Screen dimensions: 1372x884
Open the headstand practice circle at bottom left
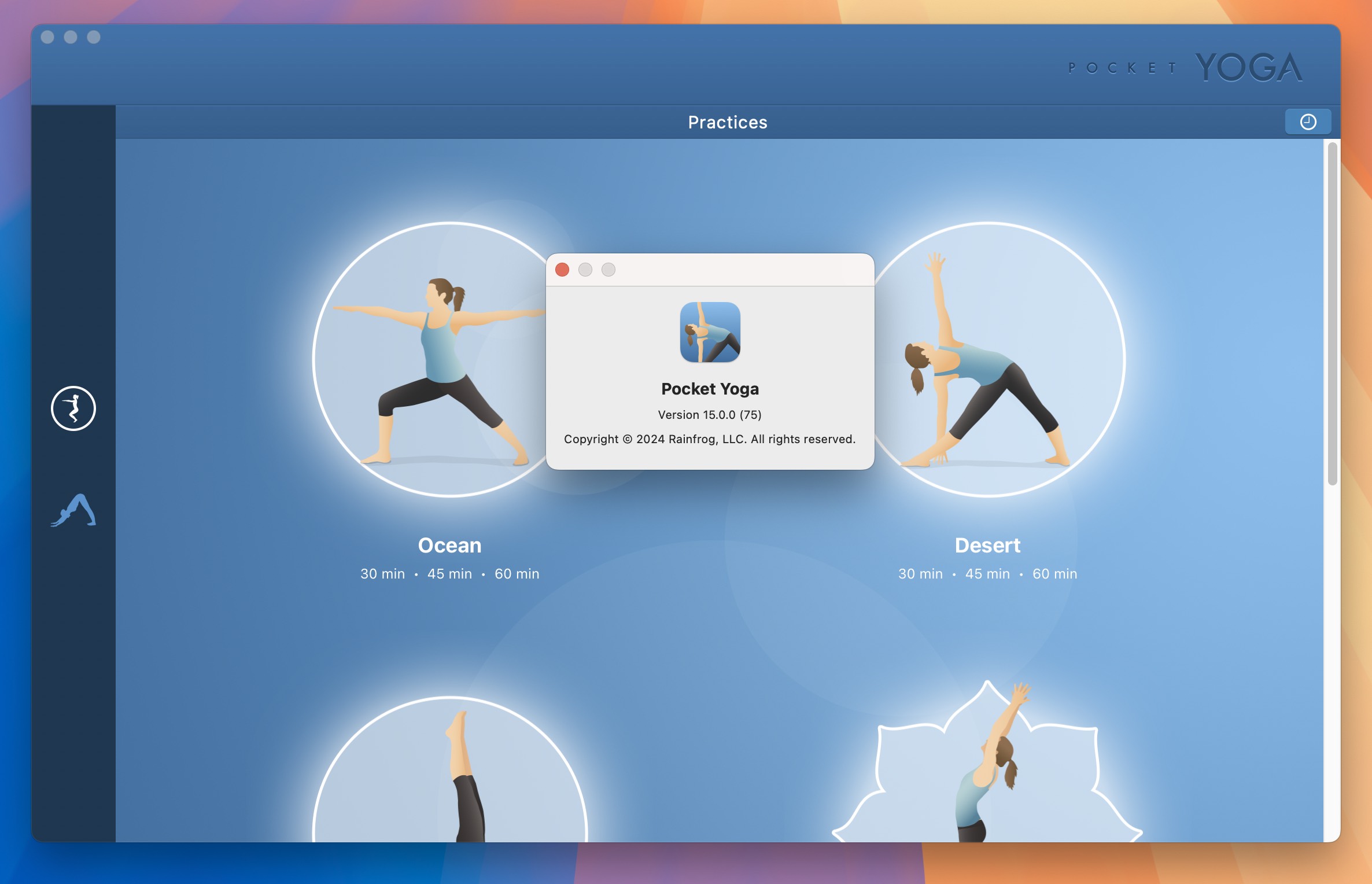click(x=450, y=769)
